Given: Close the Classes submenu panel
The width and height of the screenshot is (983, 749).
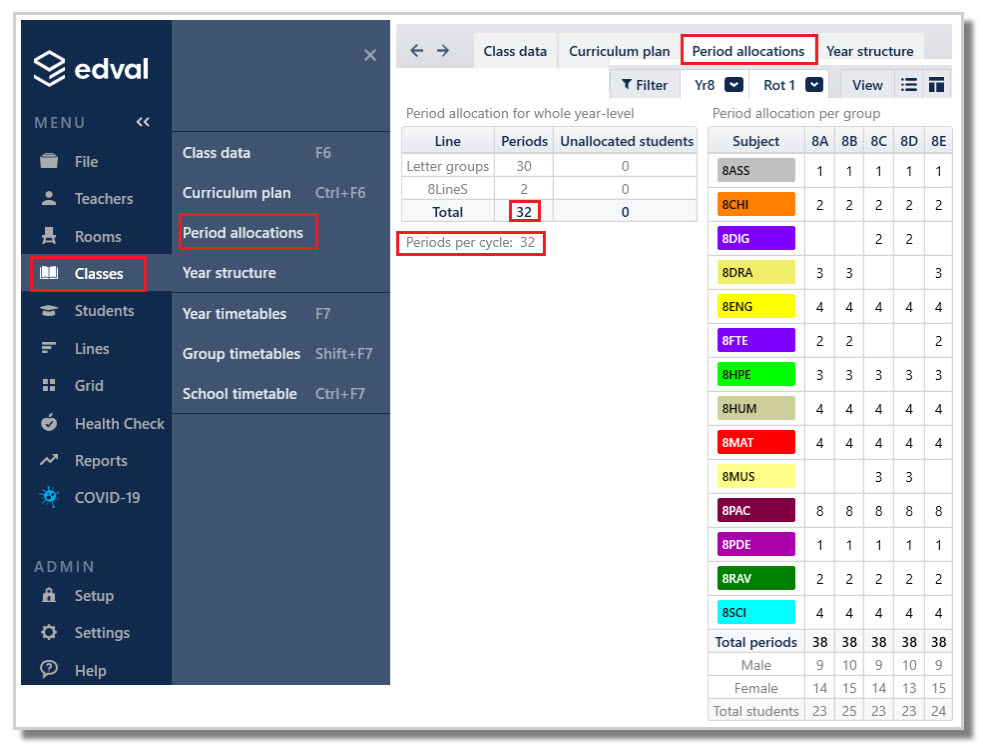Looking at the screenshot, I should pos(370,55).
